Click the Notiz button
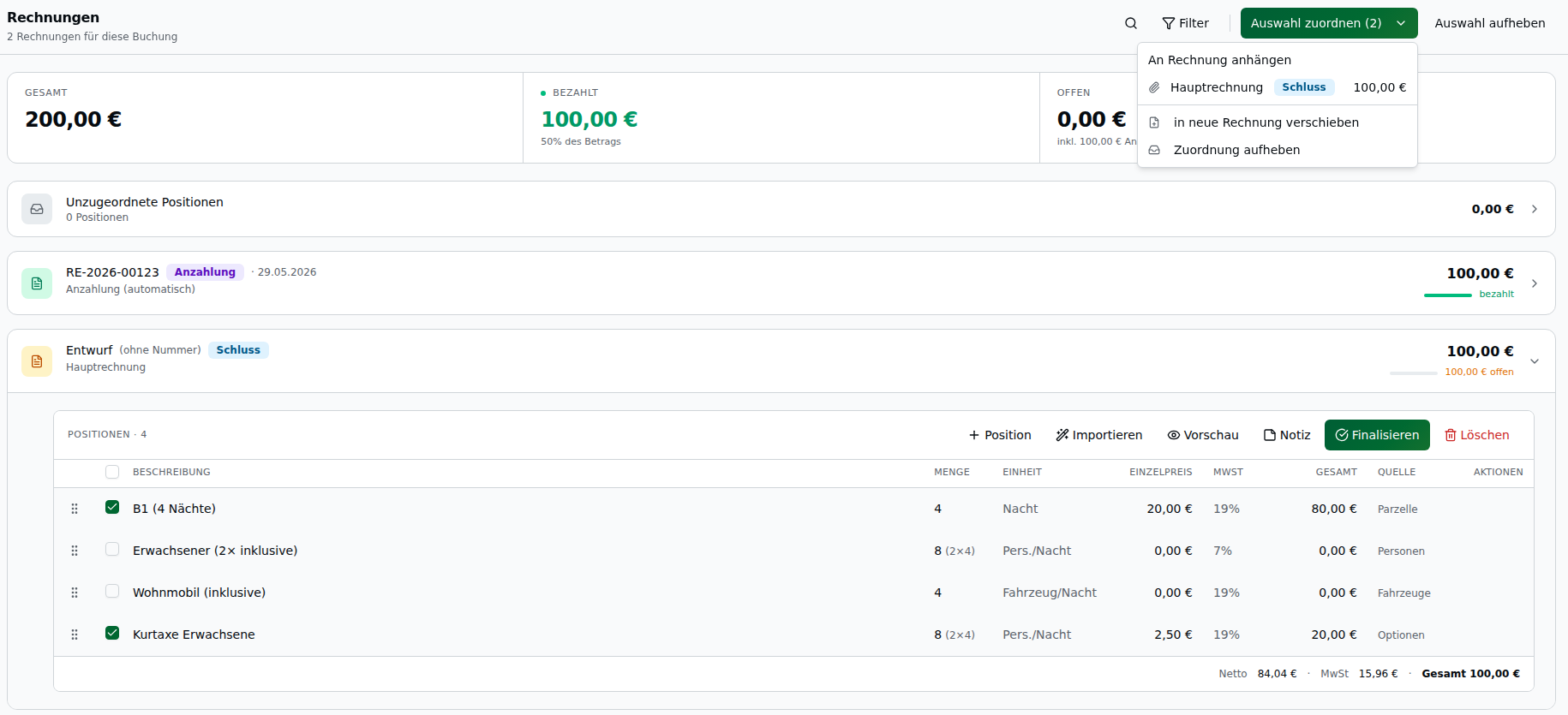 [x=1287, y=435]
